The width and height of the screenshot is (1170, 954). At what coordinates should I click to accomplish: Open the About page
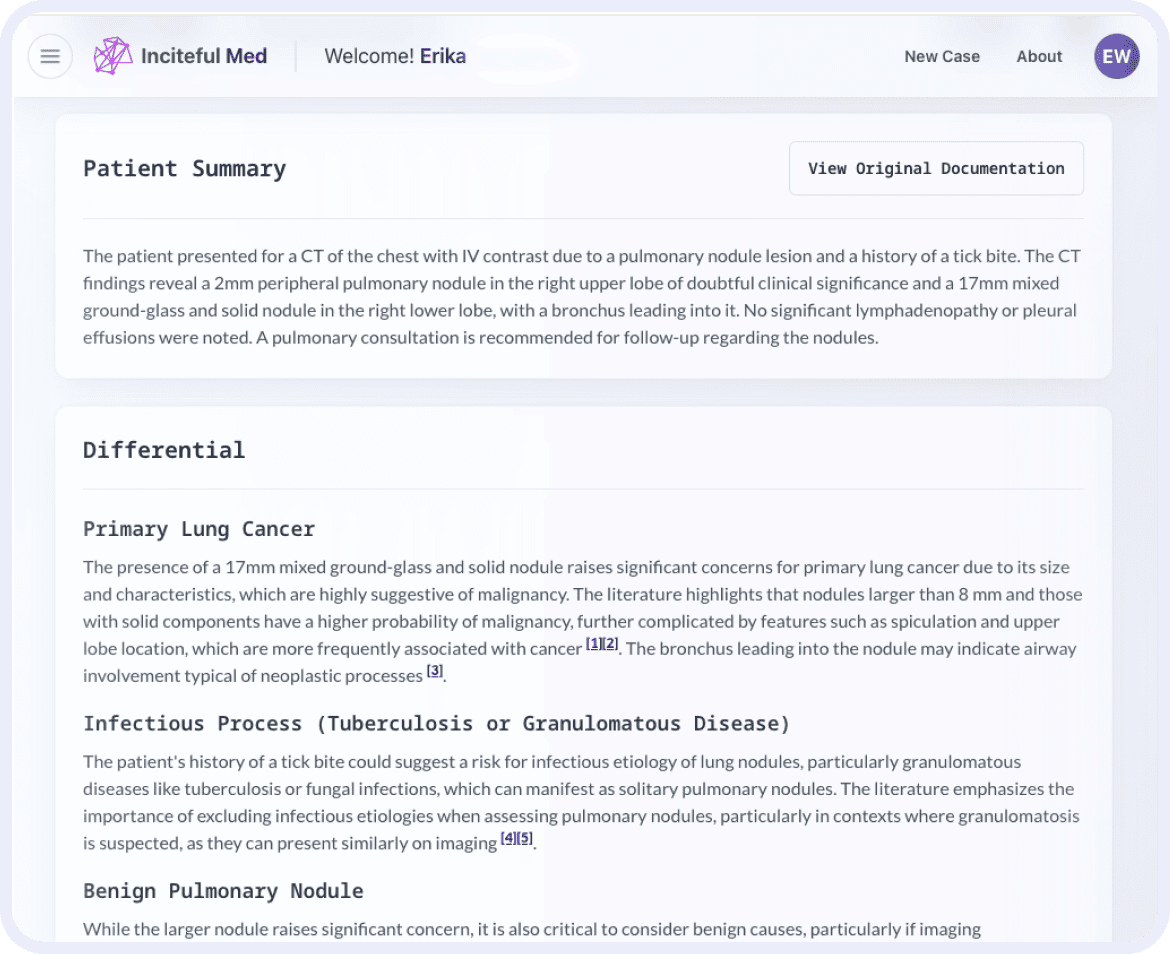coord(1039,56)
